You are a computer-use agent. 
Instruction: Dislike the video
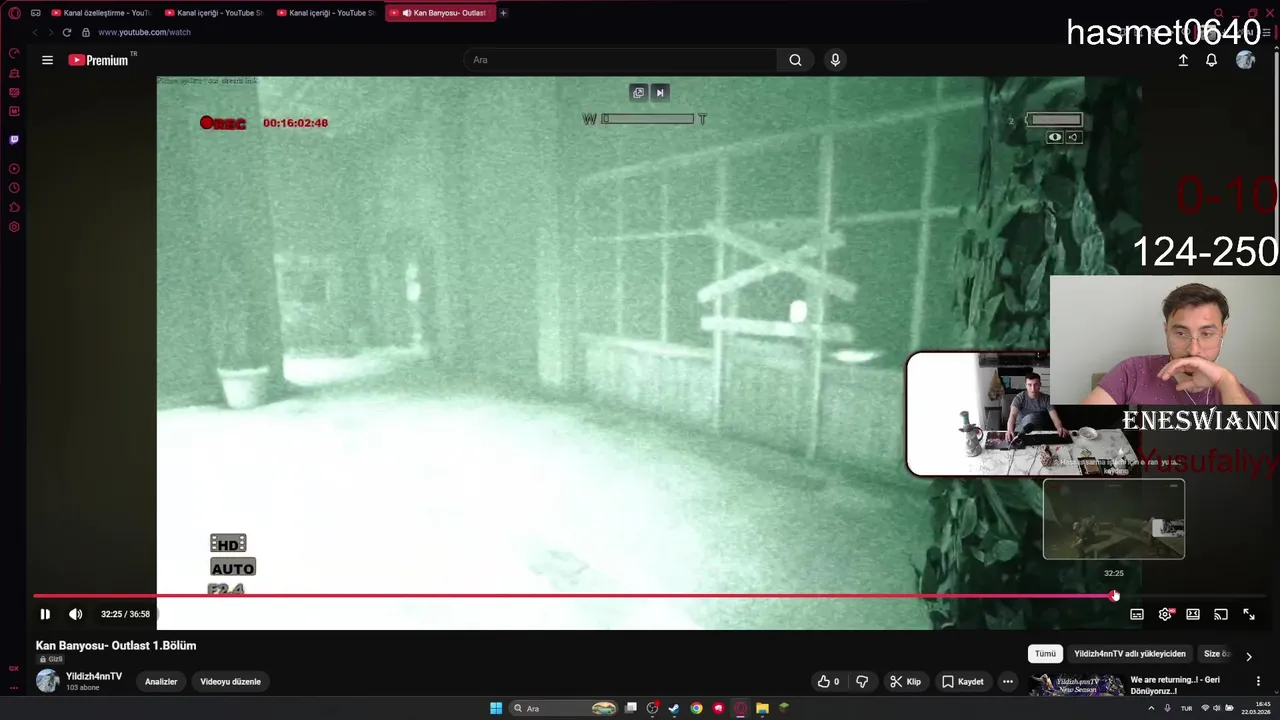click(x=862, y=682)
